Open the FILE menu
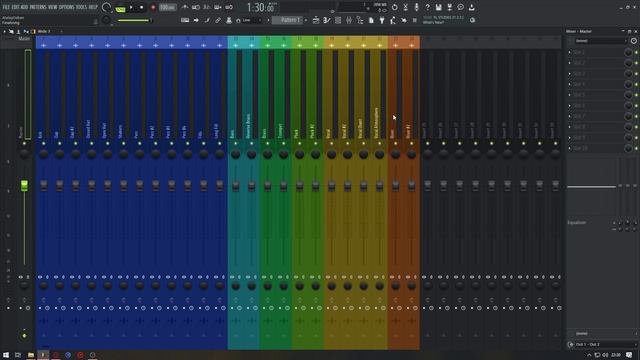The height and width of the screenshot is (360, 640). tap(6, 7)
